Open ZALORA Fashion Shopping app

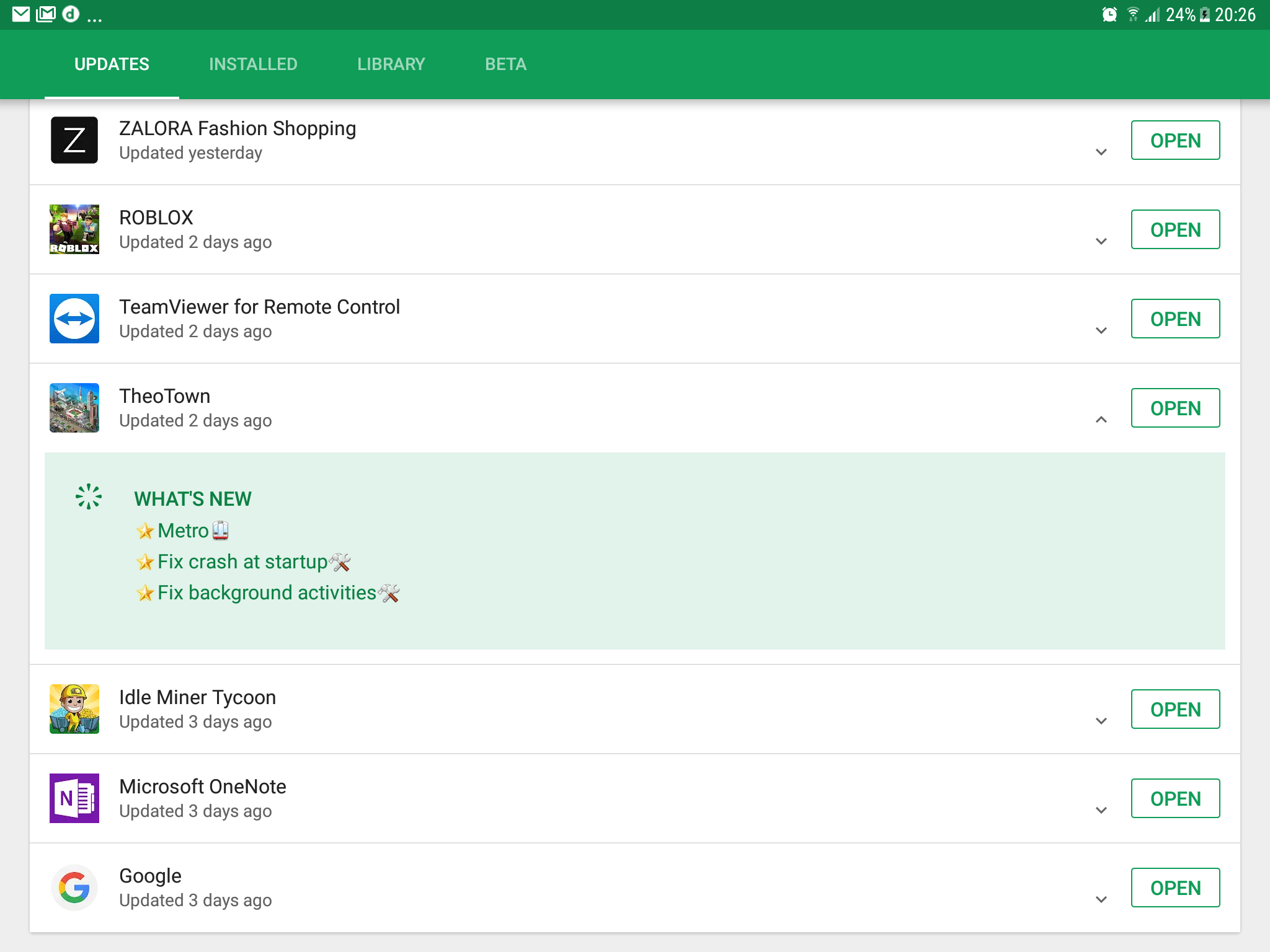point(1175,140)
